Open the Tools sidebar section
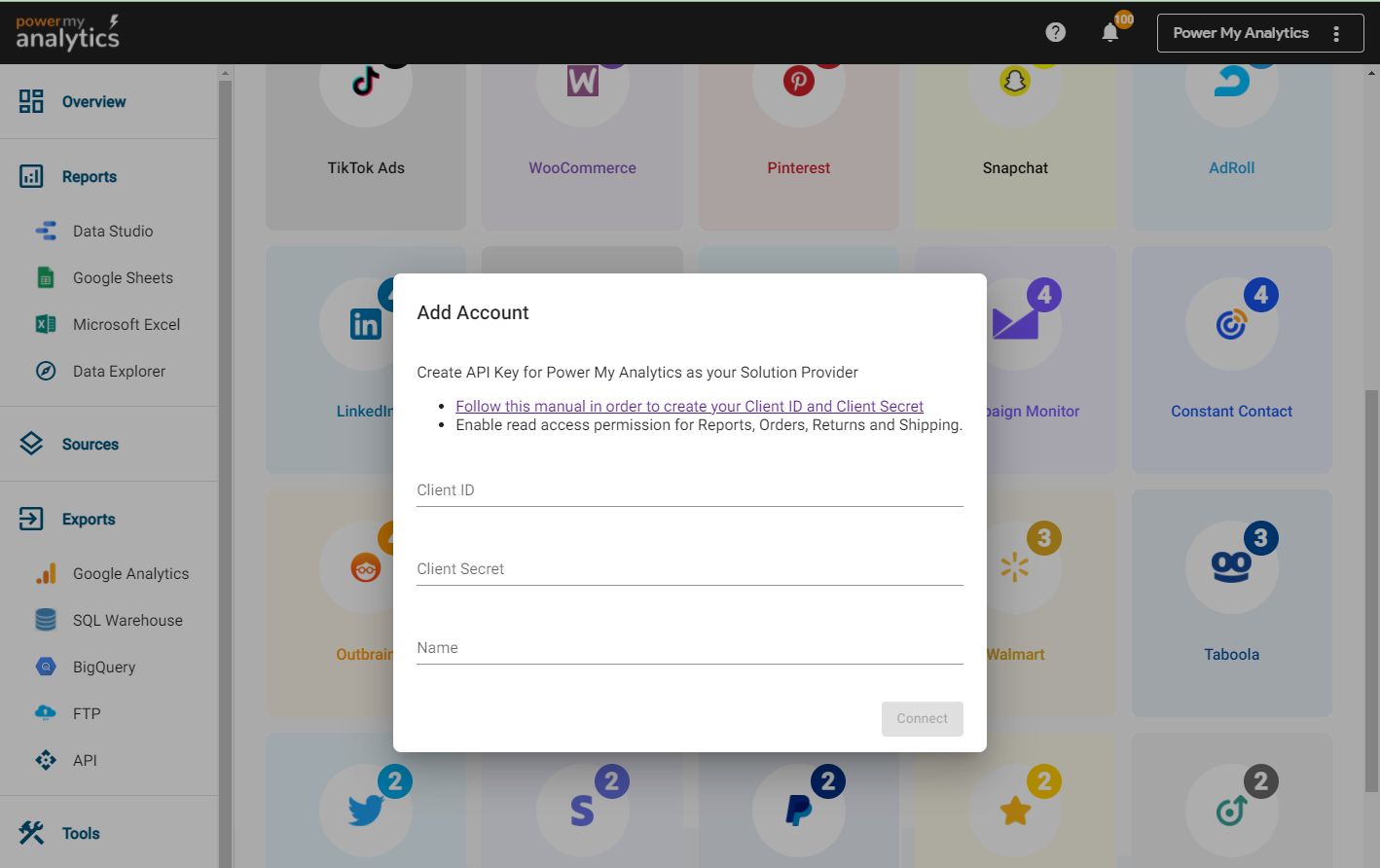The image size is (1380, 868). (x=81, y=833)
